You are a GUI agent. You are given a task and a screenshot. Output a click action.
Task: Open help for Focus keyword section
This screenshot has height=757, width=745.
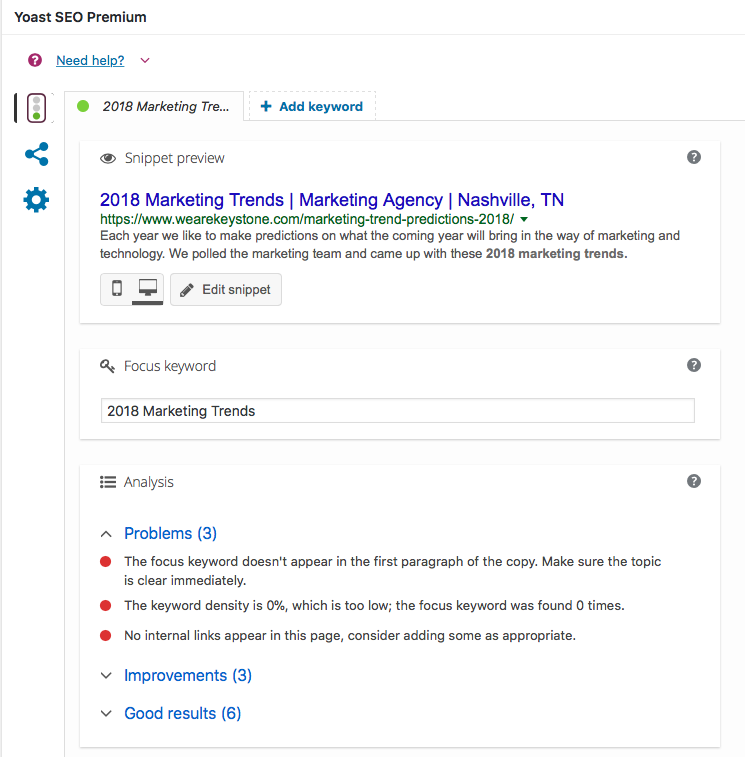pos(694,365)
